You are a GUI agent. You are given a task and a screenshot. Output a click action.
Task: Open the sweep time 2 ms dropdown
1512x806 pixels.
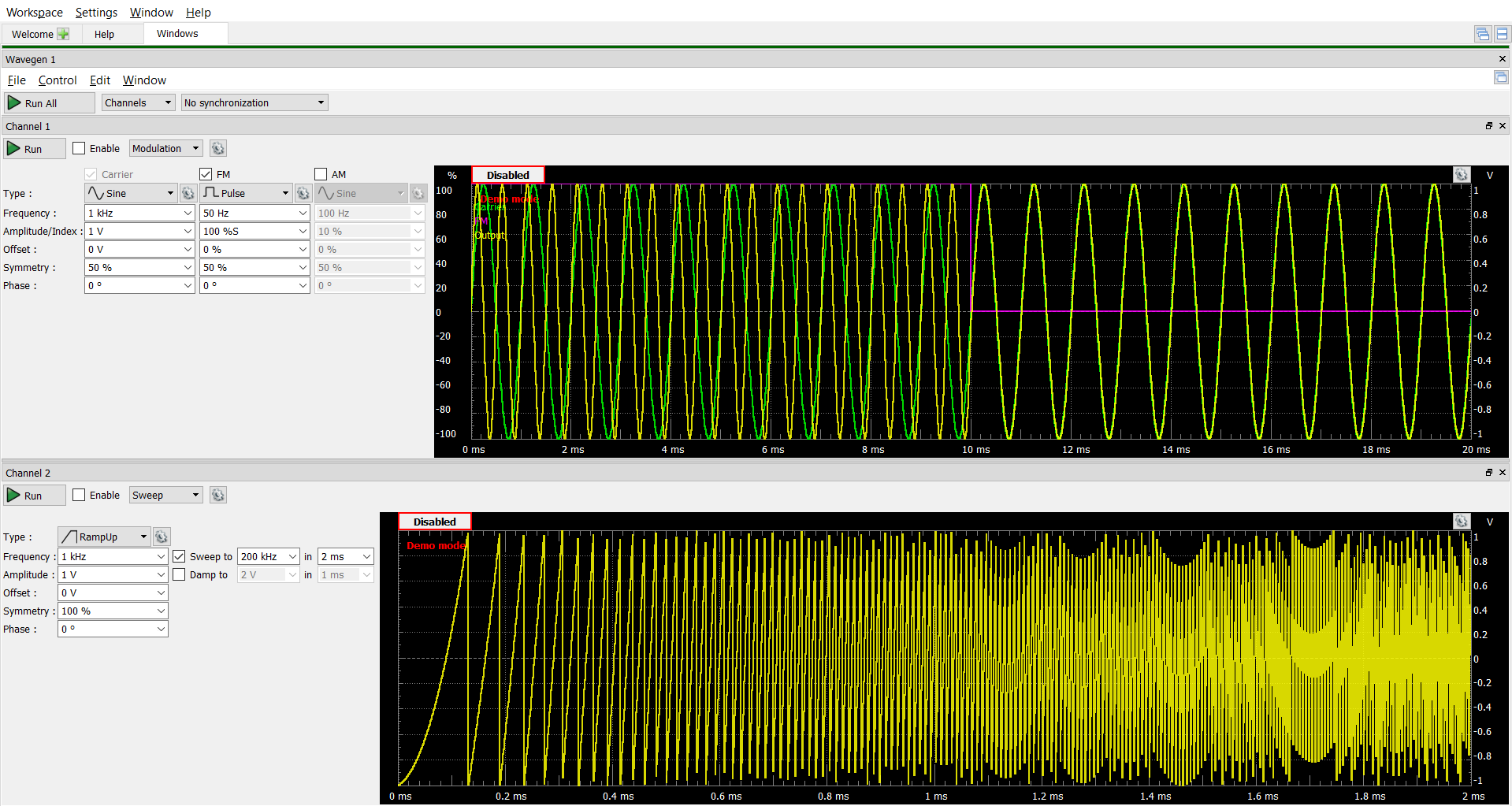[x=366, y=556]
